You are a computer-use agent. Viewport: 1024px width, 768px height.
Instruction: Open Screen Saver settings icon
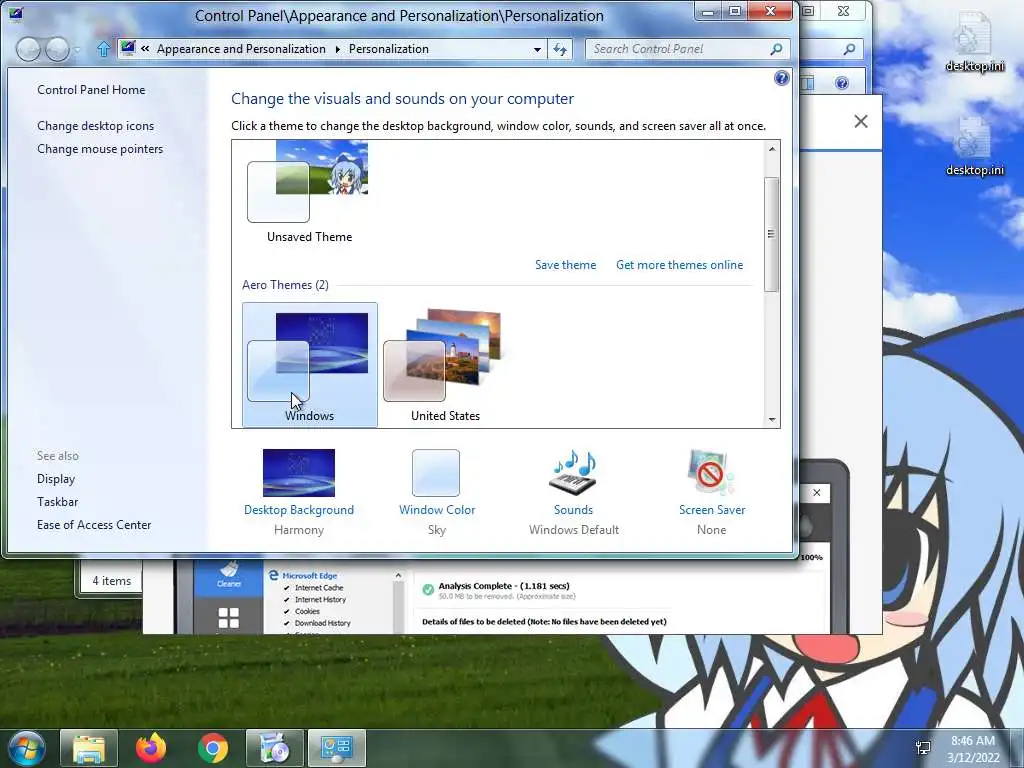(x=711, y=473)
